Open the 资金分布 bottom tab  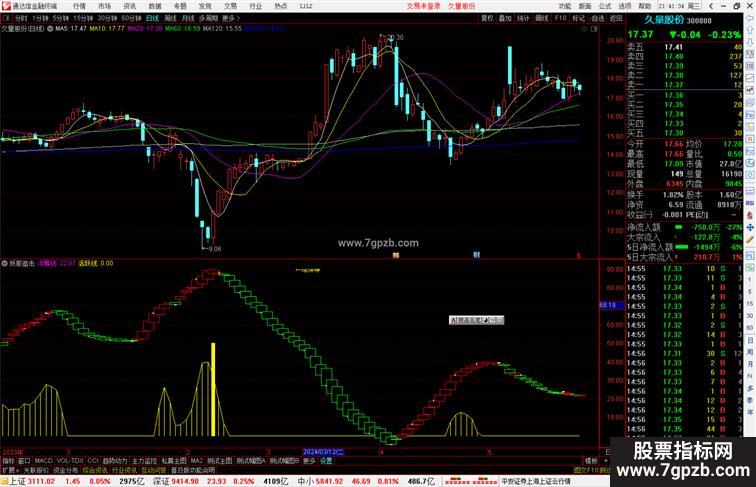(x=66, y=470)
